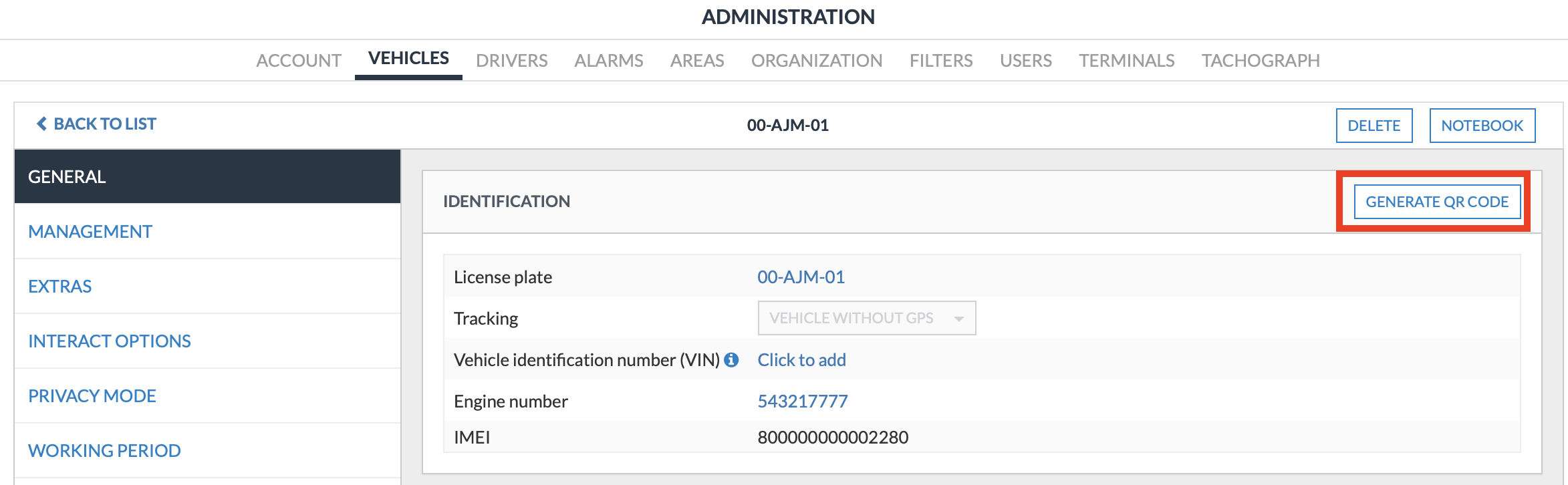The width and height of the screenshot is (1568, 485).
Task: Open the Alarms tab
Action: click(609, 61)
